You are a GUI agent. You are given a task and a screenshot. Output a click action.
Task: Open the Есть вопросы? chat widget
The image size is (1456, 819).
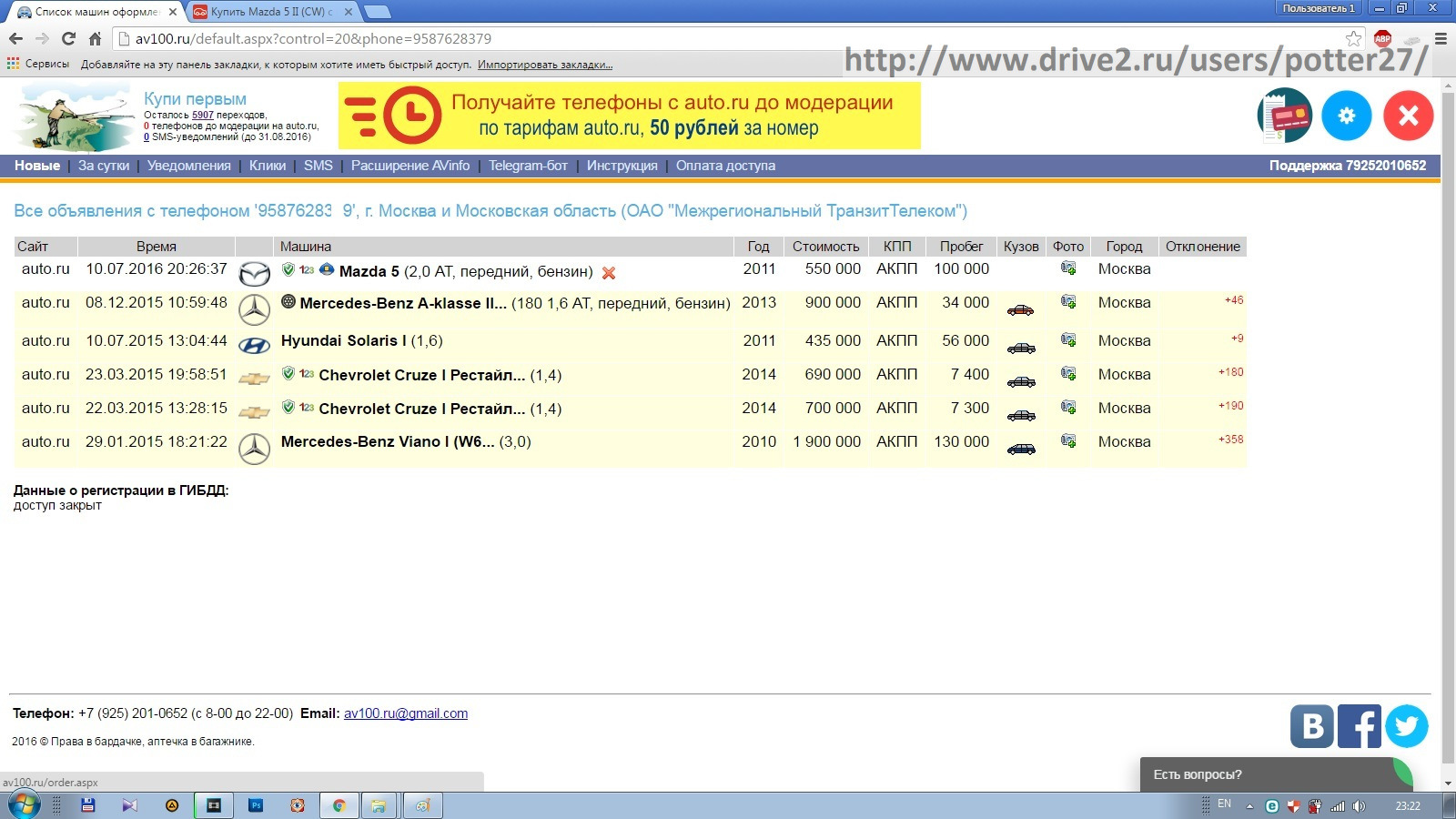(1276, 774)
